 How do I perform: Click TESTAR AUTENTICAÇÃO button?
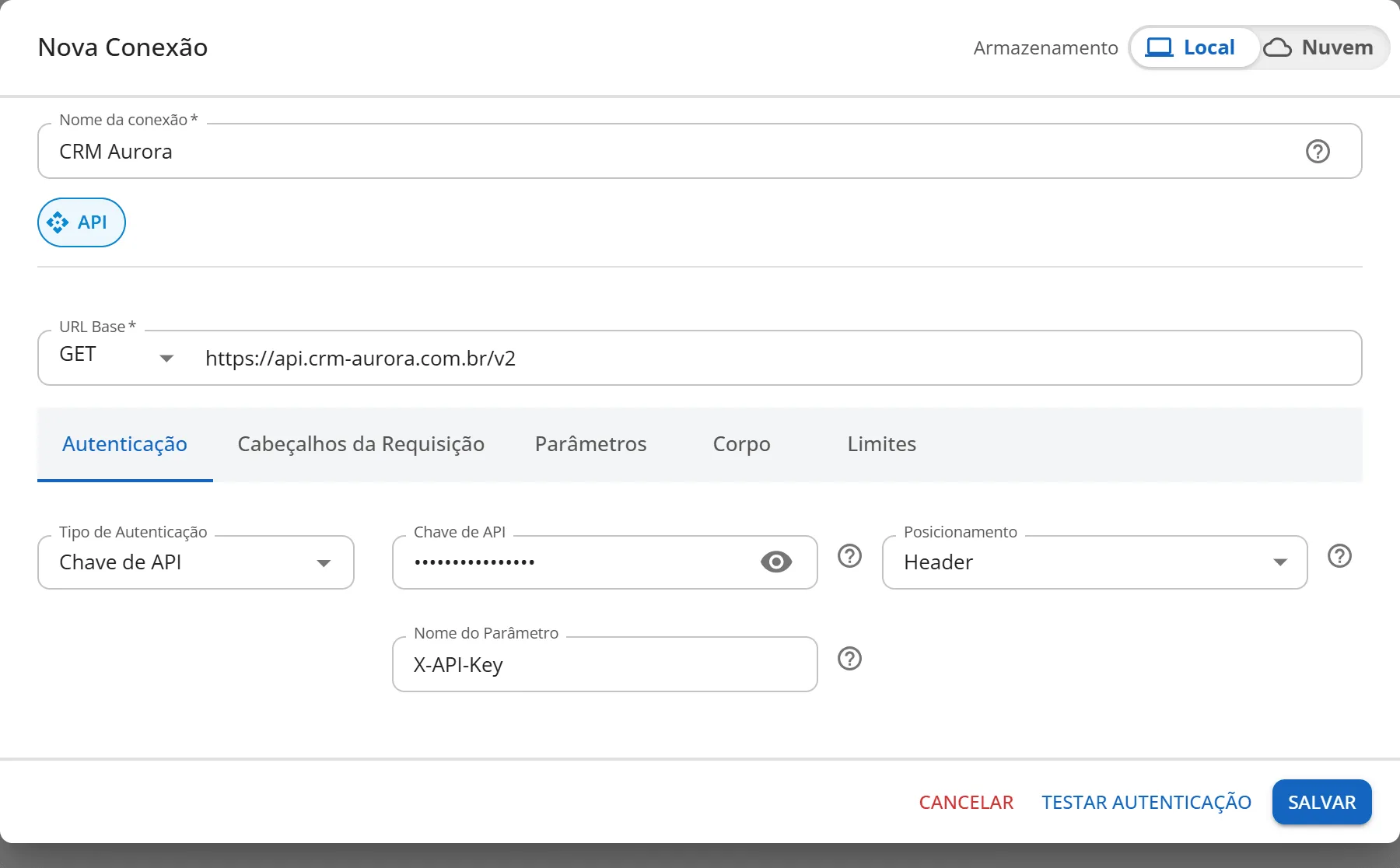pyautogui.click(x=1146, y=802)
